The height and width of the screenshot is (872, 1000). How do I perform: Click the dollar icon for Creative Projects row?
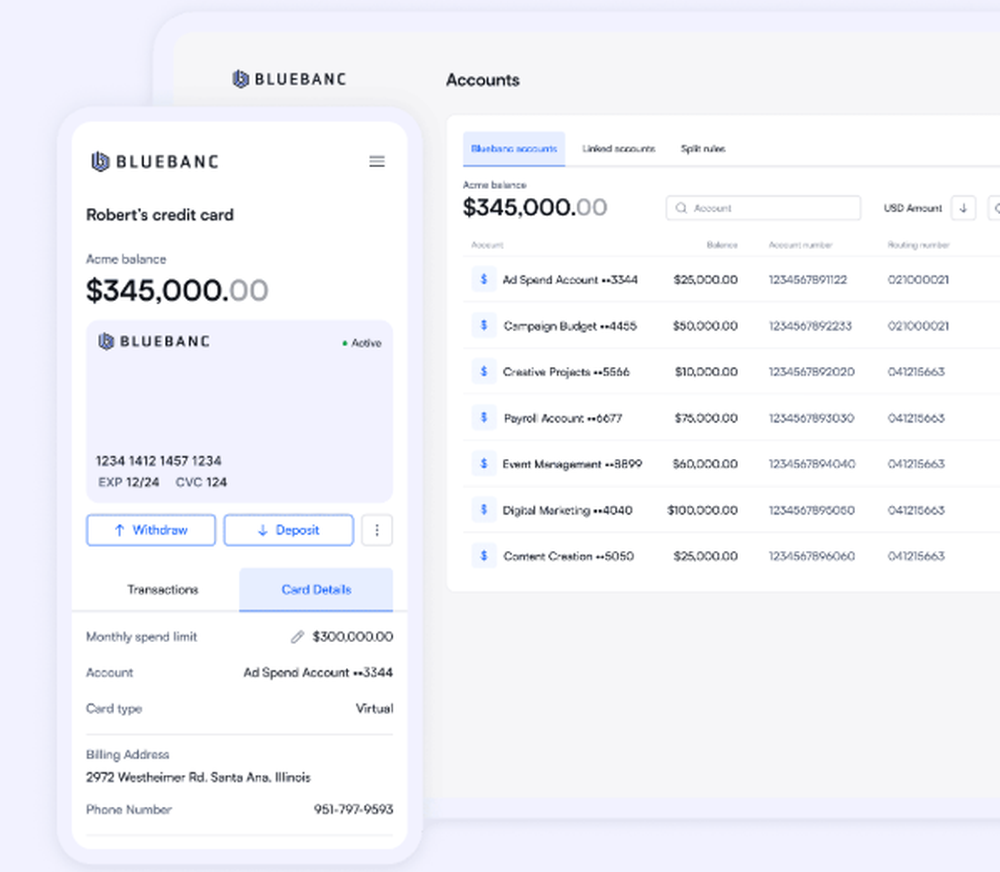[x=483, y=371]
